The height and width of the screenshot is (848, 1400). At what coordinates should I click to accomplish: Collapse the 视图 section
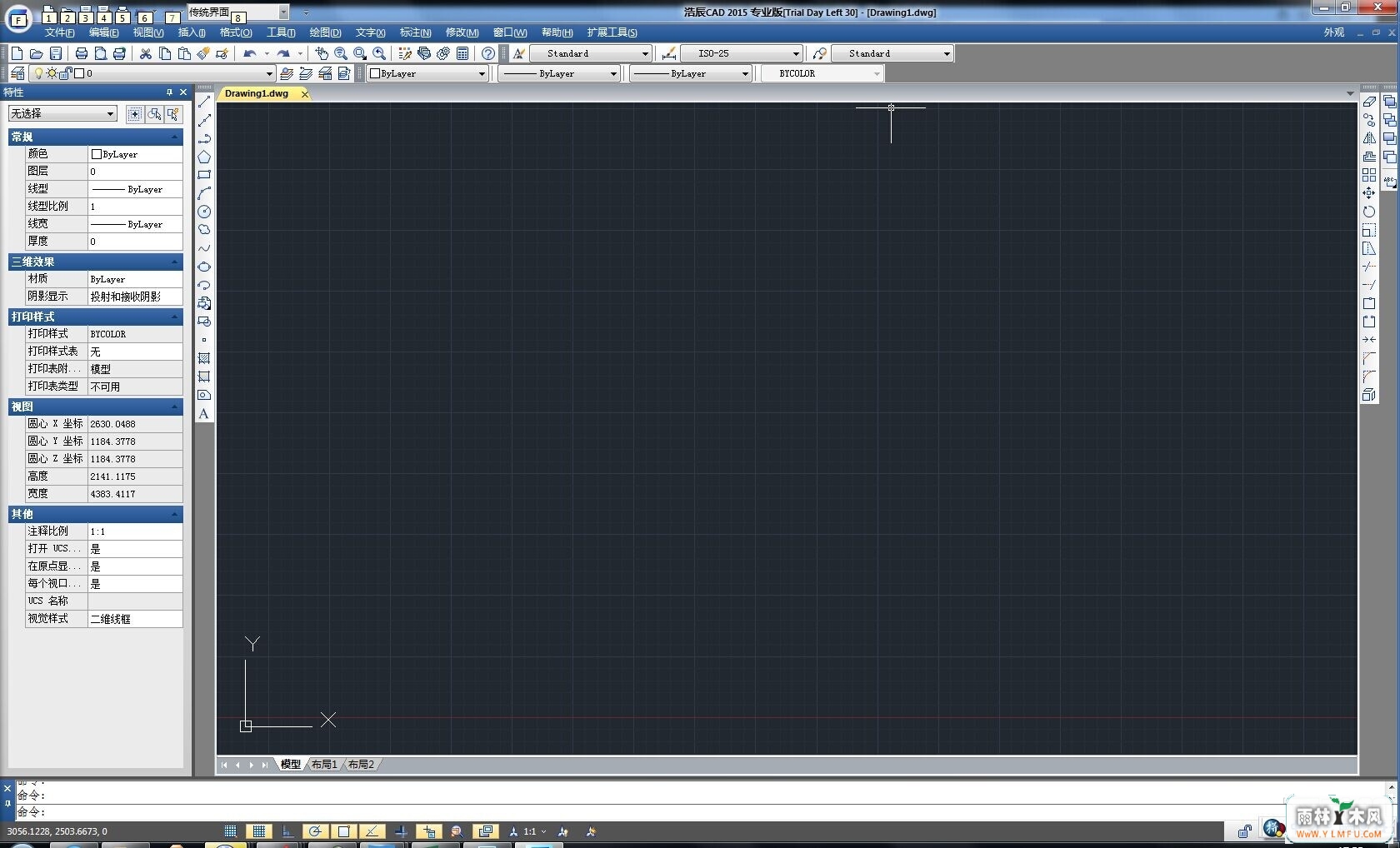[175, 407]
